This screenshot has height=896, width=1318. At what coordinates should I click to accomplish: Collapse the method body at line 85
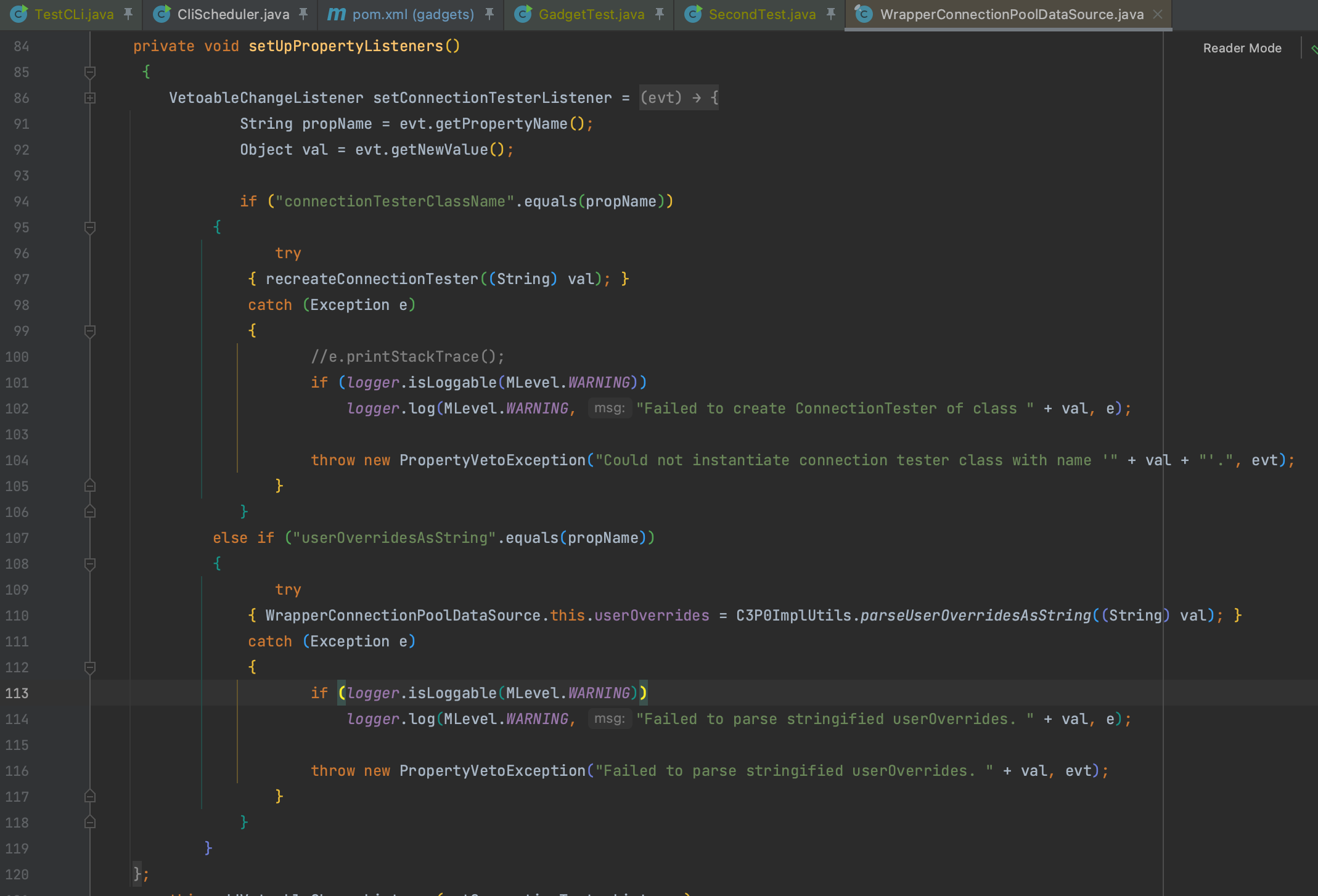click(x=90, y=72)
